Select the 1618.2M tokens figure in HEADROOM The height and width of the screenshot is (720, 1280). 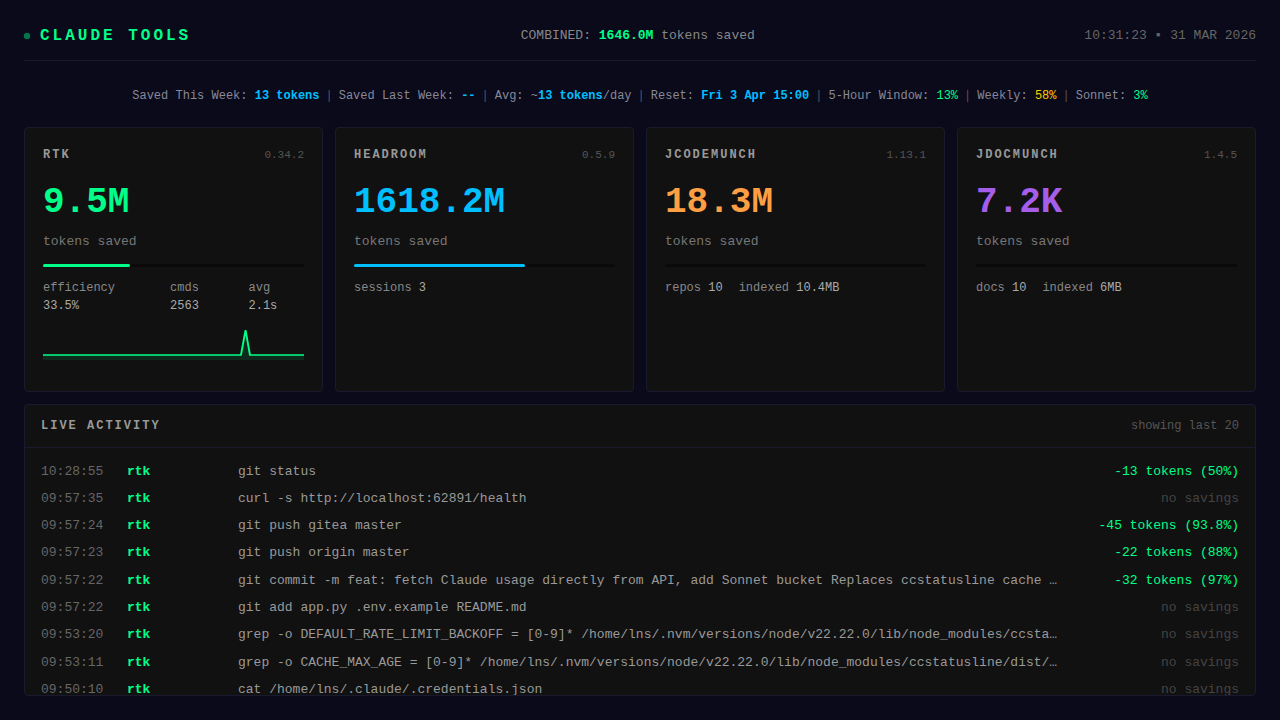[x=429, y=202]
